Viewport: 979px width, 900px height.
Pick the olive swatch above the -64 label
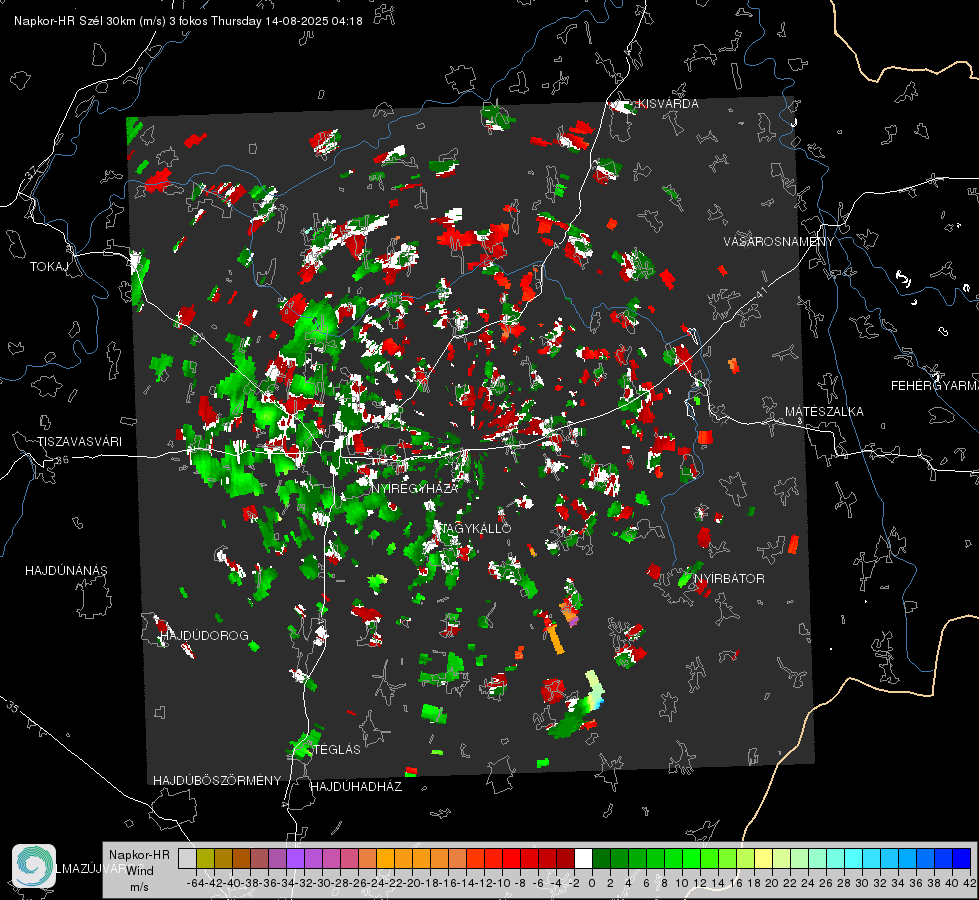coord(205,858)
